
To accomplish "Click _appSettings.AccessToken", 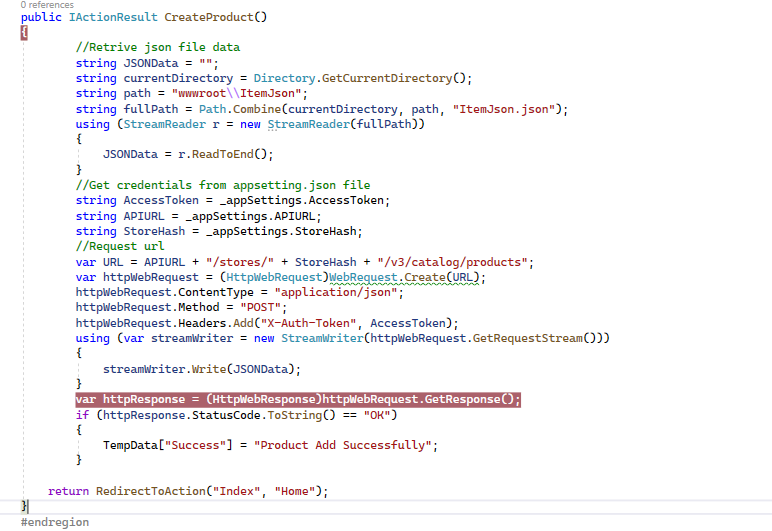I will tap(301, 200).
